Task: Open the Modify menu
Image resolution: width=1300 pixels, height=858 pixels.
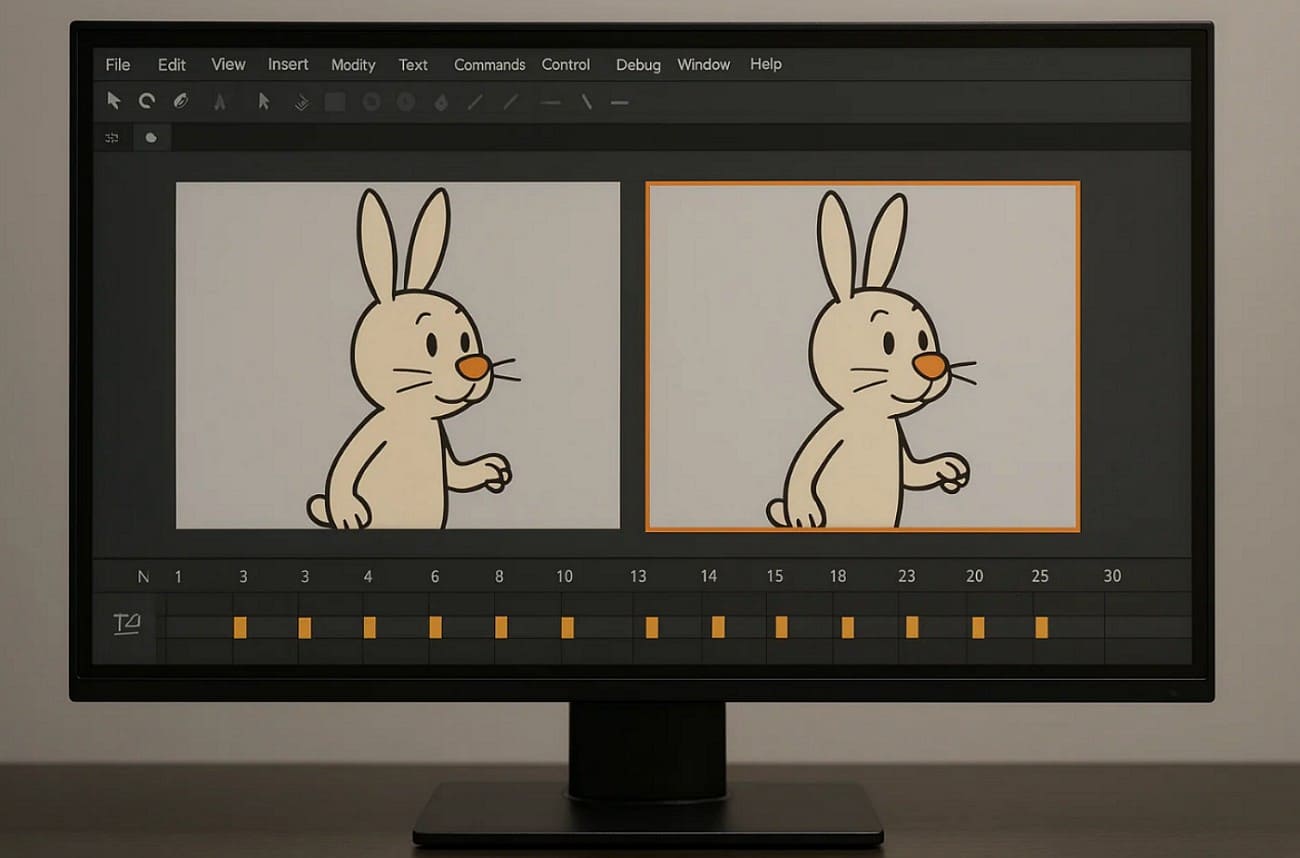Action: pyautogui.click(x=353, y=64)
